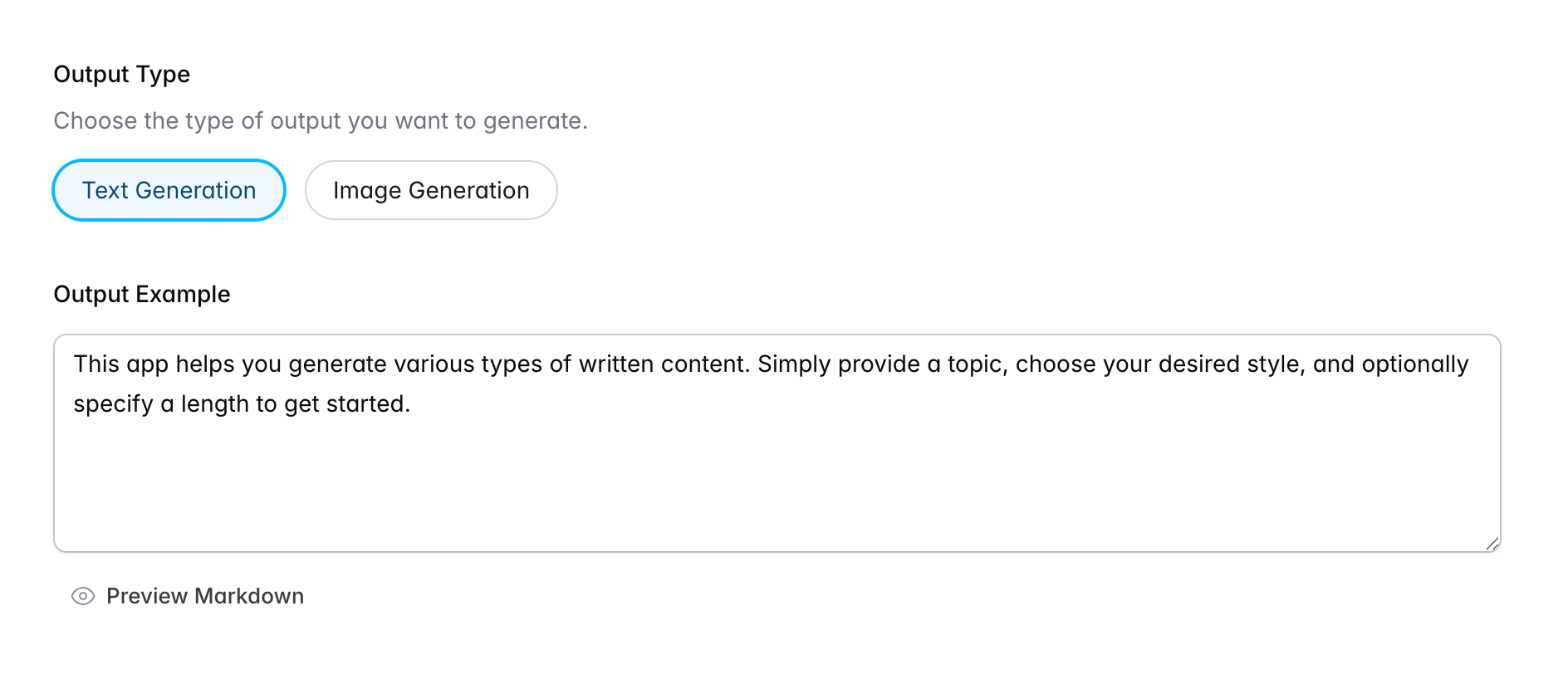Select the Text Generation output type
This screenshot has width=1568, height=679.
[169, 190]
